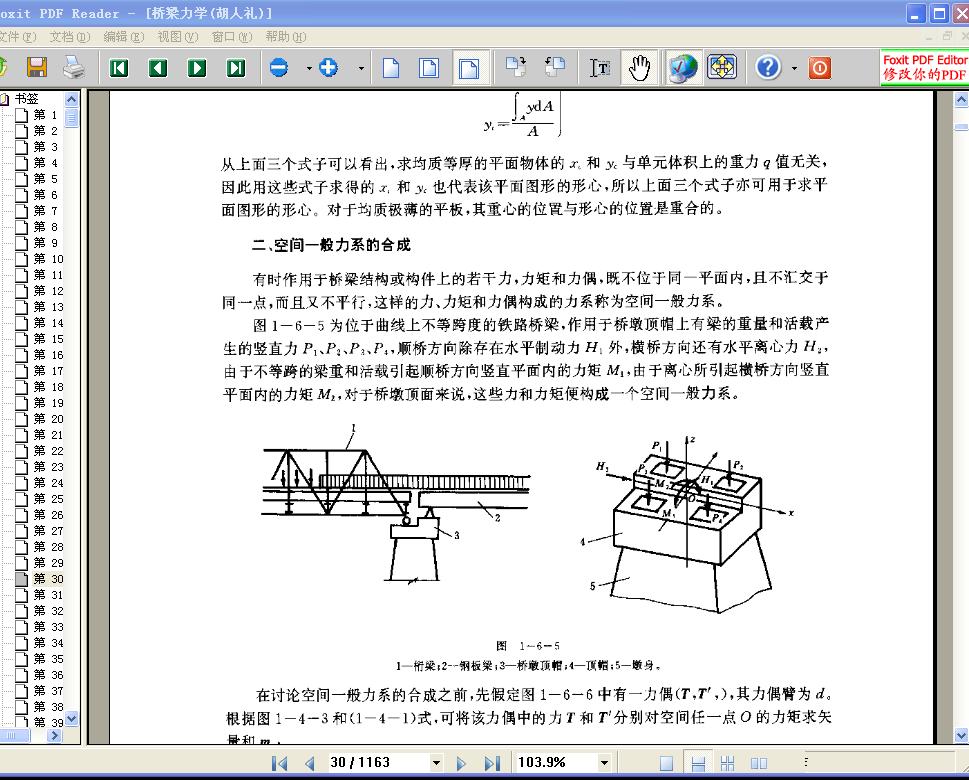Viewport: 969px width, 780px height.
Task: Click the Print icon
Action: click(x=73, y=68)
